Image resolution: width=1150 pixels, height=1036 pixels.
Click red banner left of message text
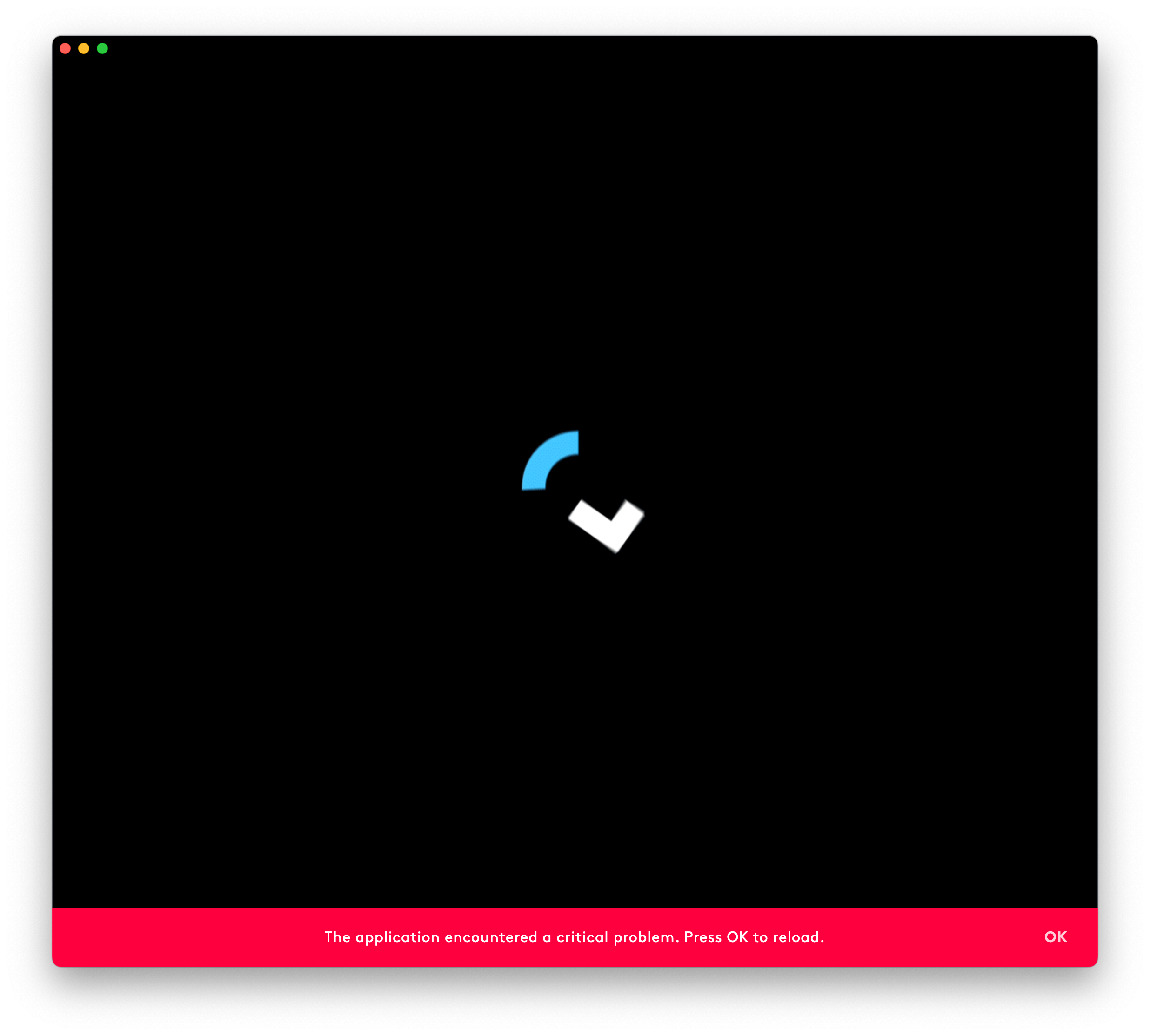(188, 937)
